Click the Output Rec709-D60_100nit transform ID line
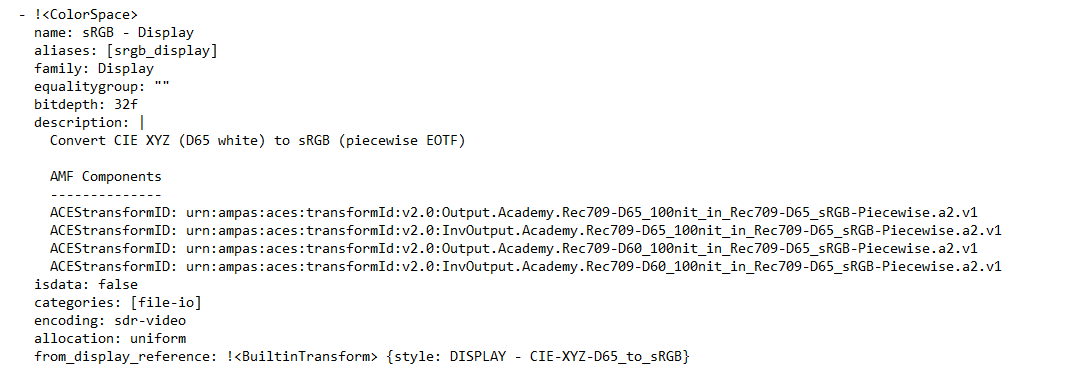This screenshot has height=380, width=1068. click(x=514, y=248)
